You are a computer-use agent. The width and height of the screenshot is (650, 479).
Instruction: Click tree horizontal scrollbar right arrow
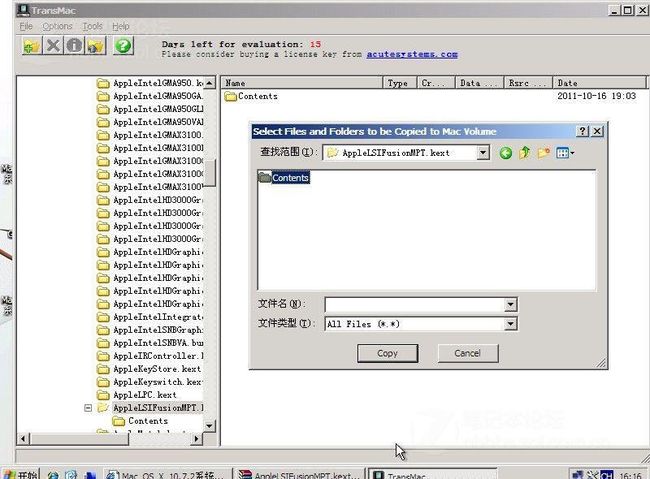tap(196, 438)
